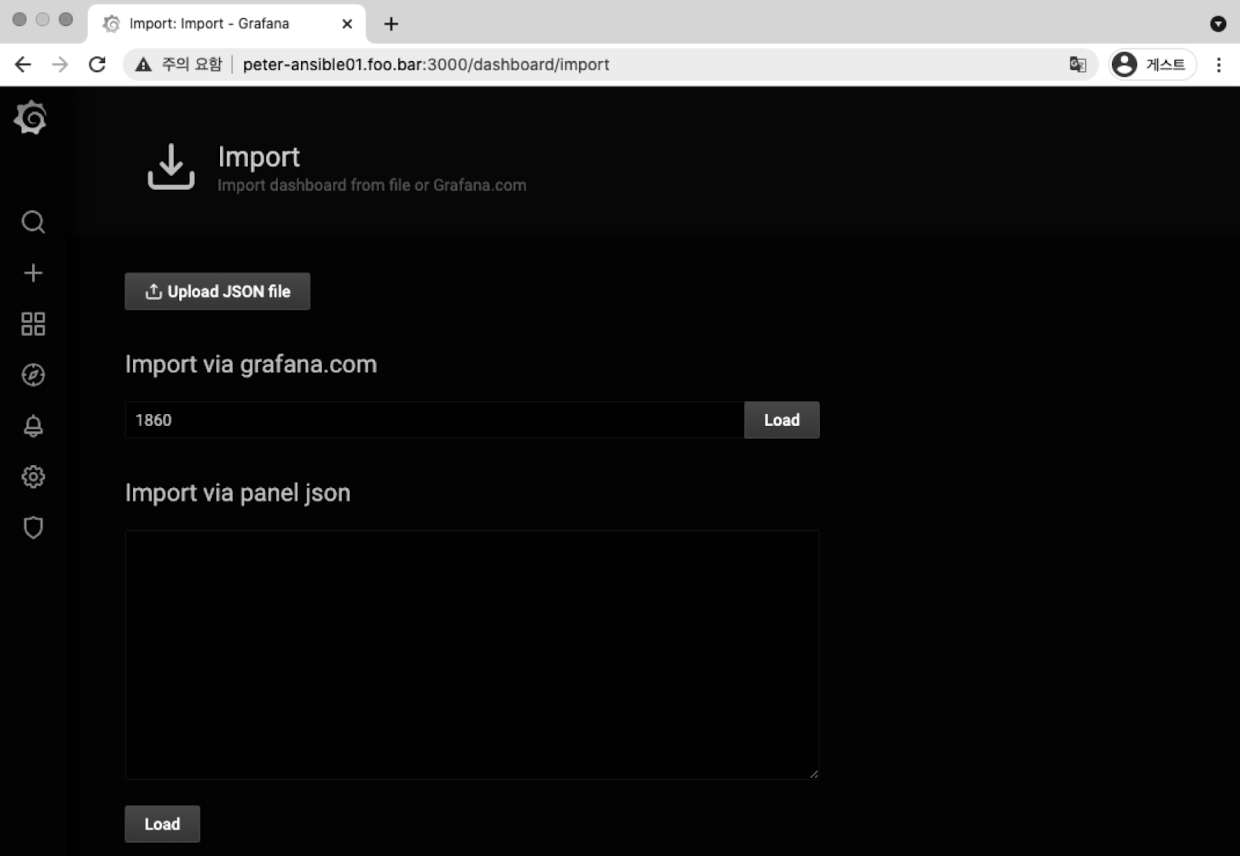Click the large Import download icon in header
1240x856 pixels.
(x=171, y=167)
